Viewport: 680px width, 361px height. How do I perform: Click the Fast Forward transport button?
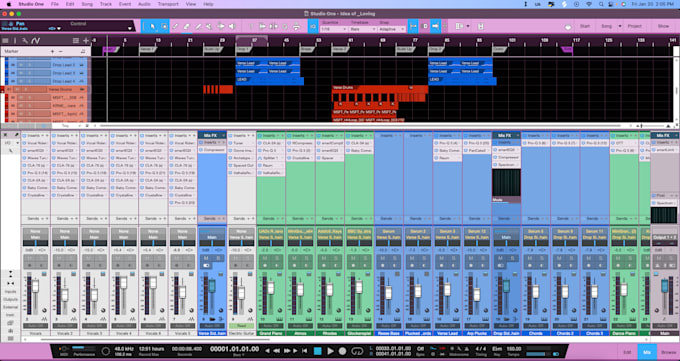(286, 351)
